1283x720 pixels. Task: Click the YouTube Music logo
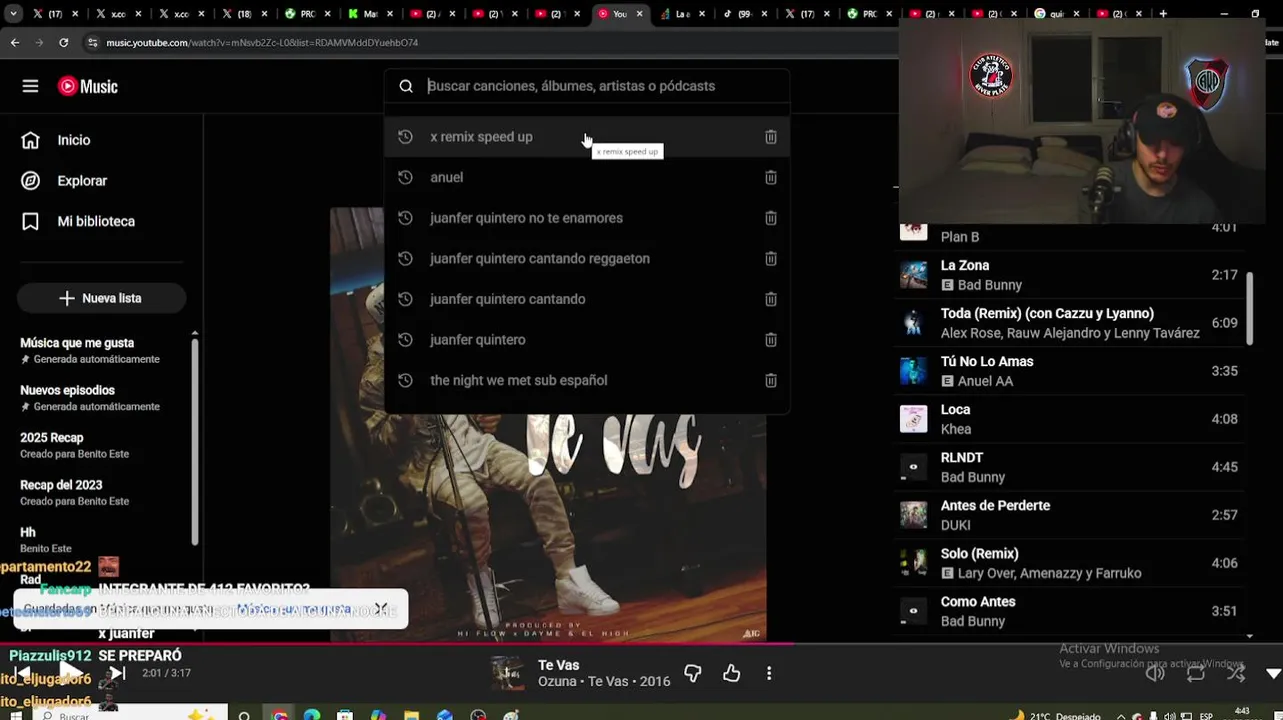[88, 86]
